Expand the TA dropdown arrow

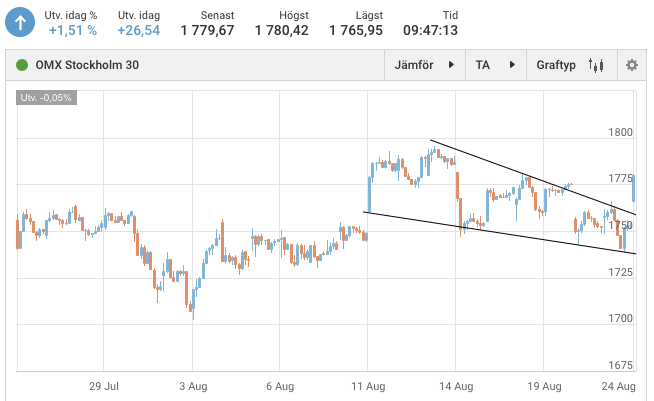point(513,65)
